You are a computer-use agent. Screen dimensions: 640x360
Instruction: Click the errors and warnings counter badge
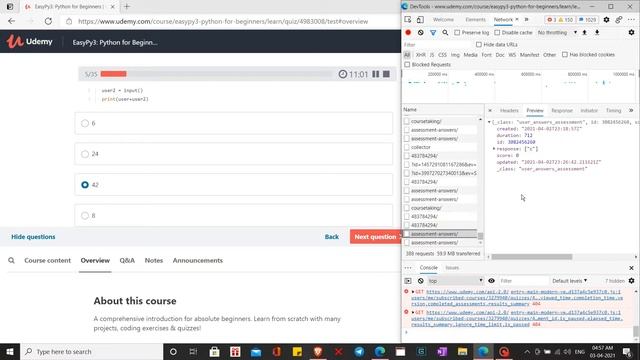click(x=560, y=20)
